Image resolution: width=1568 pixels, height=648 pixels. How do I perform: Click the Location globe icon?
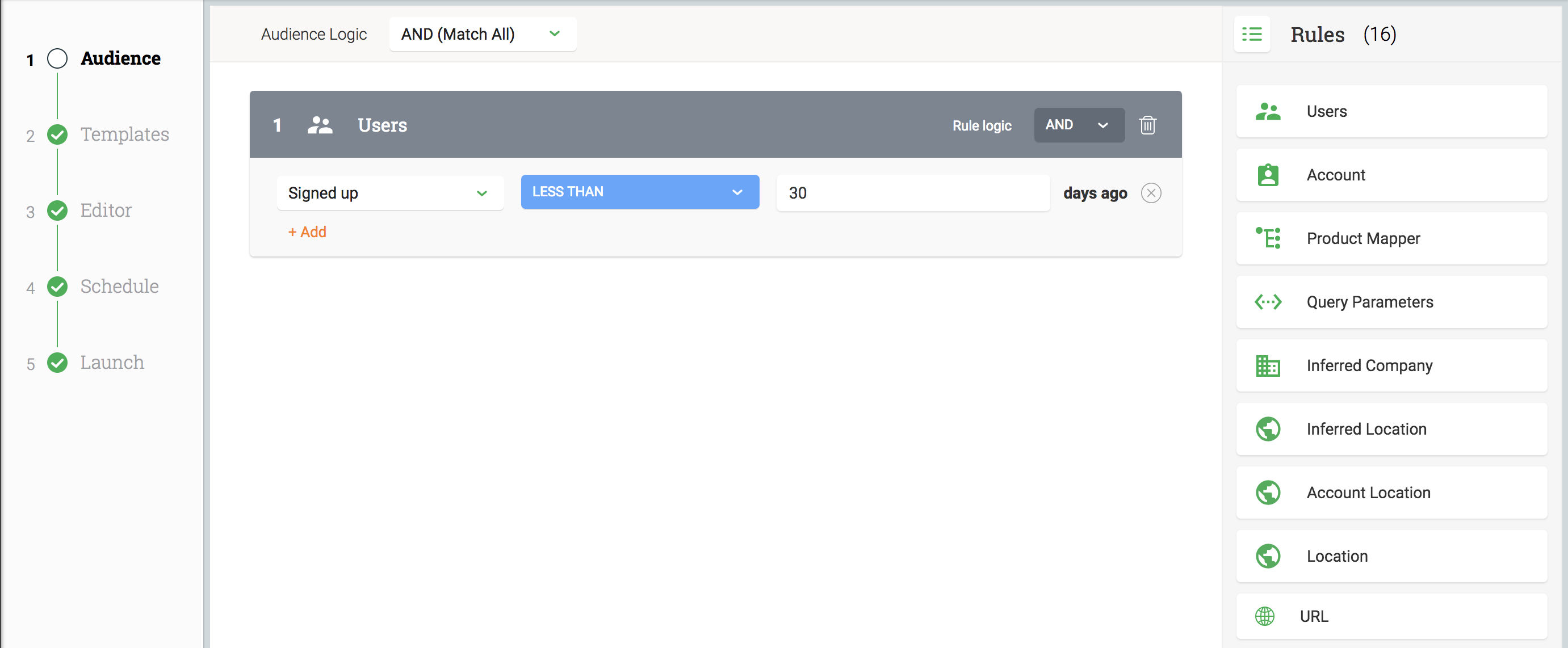(x=1268, y=556)
